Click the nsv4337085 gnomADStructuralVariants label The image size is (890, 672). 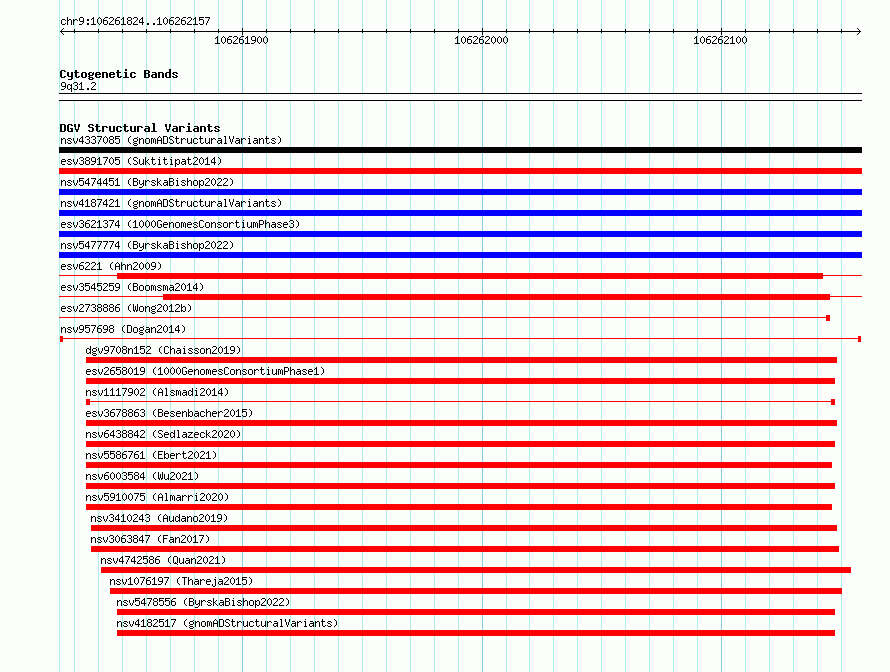point(171,140)
